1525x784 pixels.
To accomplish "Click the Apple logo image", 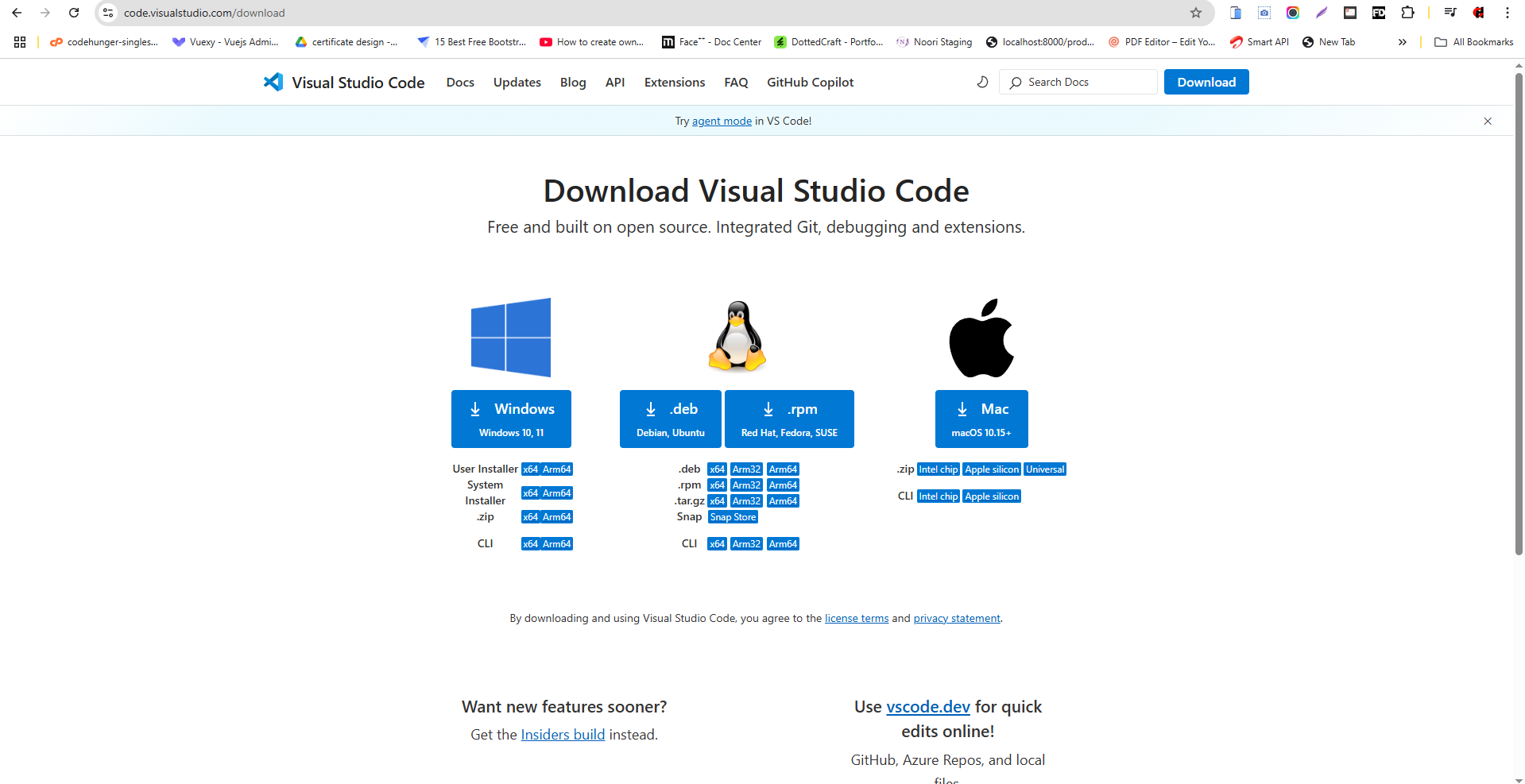I will (x=981, y=338).
